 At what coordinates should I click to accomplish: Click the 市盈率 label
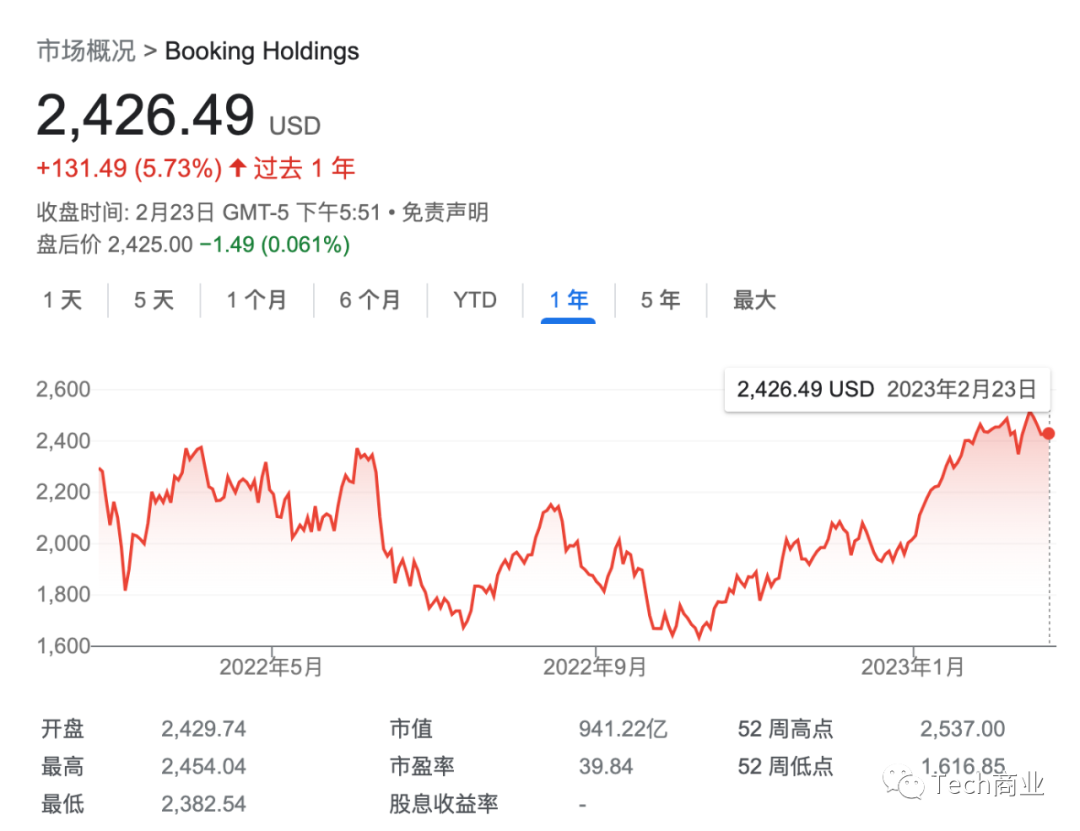422,766
